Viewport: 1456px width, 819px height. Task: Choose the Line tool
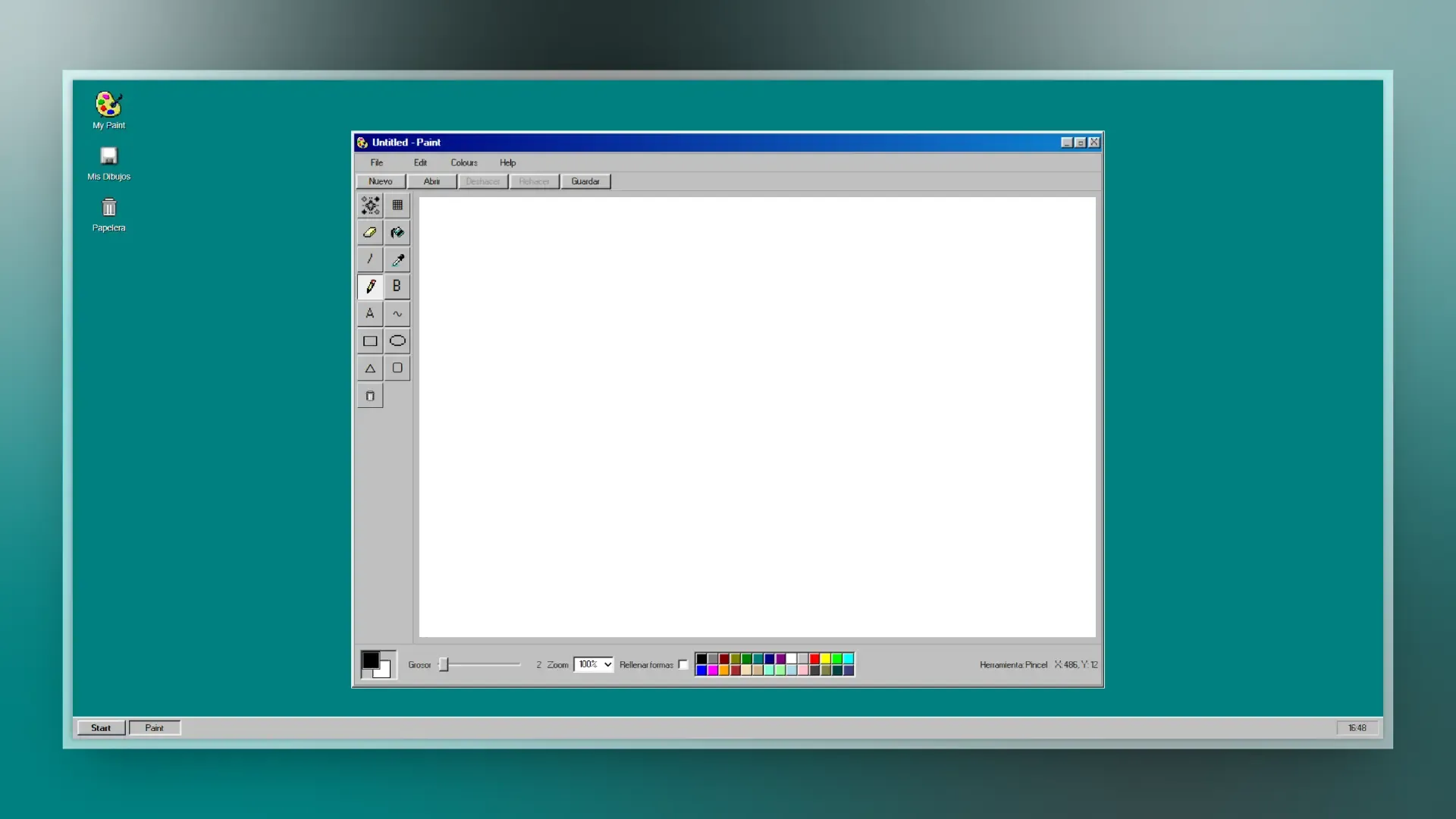point(370,259)
